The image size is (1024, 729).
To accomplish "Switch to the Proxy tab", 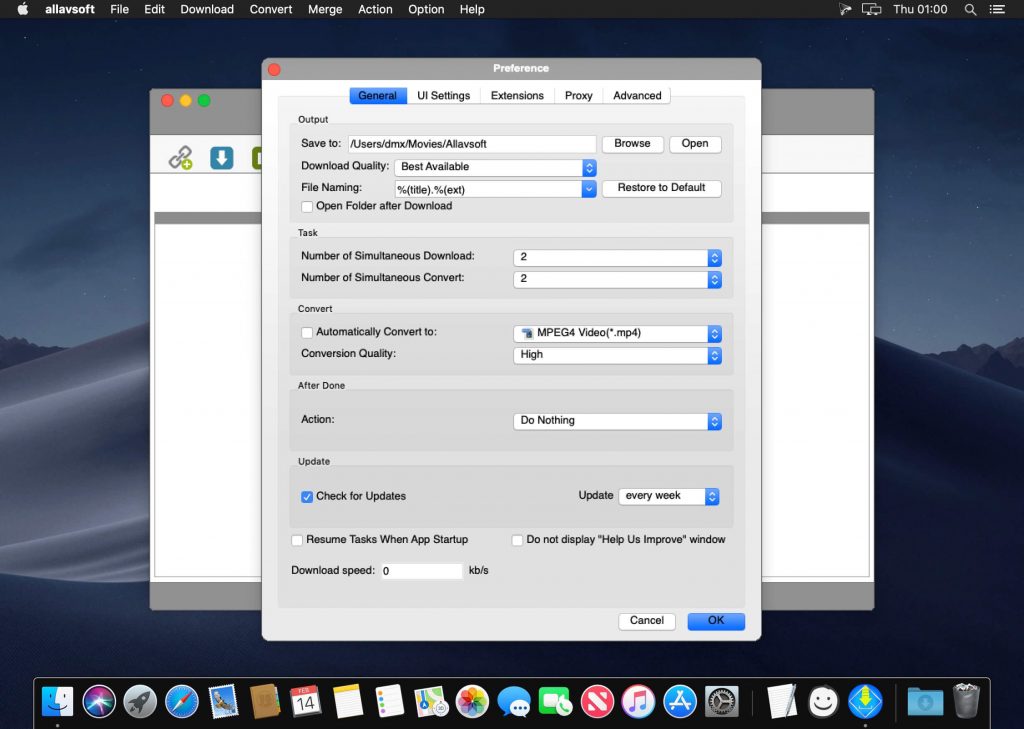I will (x=578, y=95).
